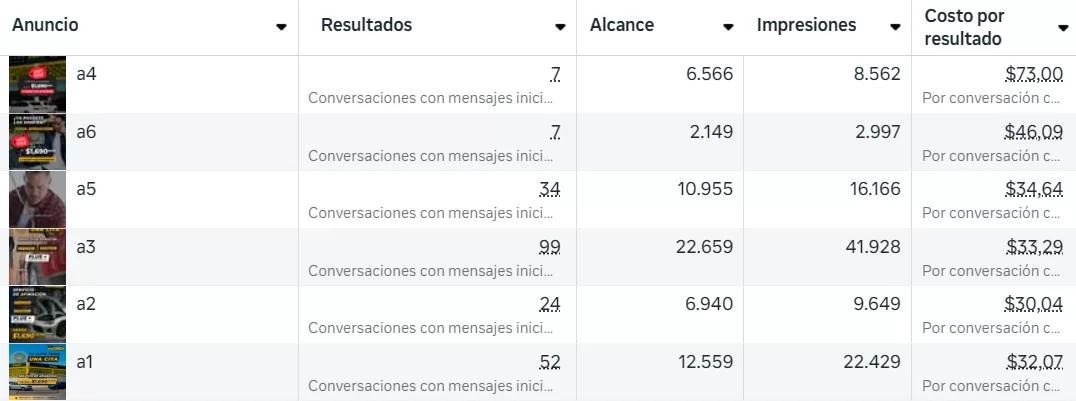Click the Anuncio column header label
The width and height of the screenshot is (1076, 401).
(x=45, y=25)
